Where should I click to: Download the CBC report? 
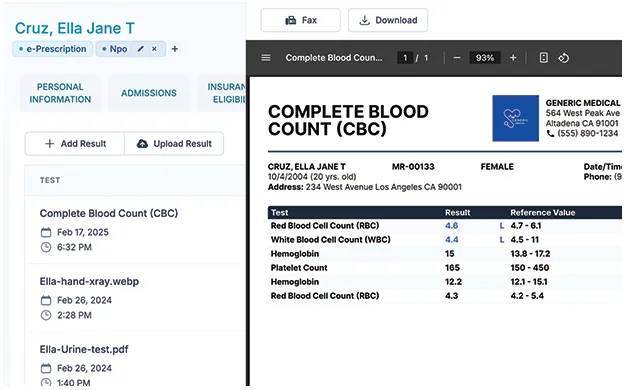[x=388, y=20]
